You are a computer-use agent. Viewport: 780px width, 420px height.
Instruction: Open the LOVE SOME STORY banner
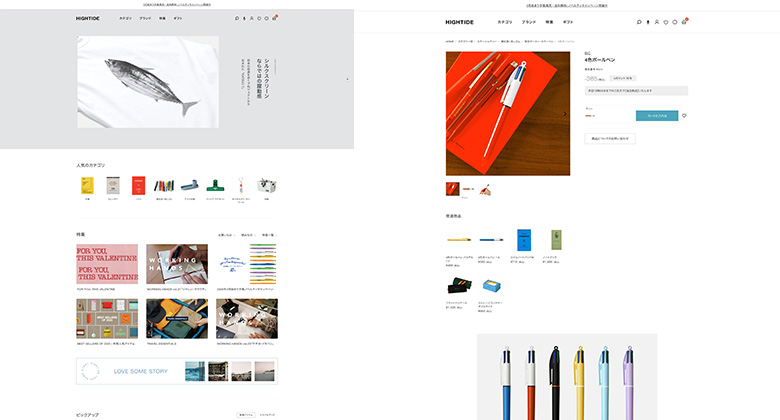point(177,371)
